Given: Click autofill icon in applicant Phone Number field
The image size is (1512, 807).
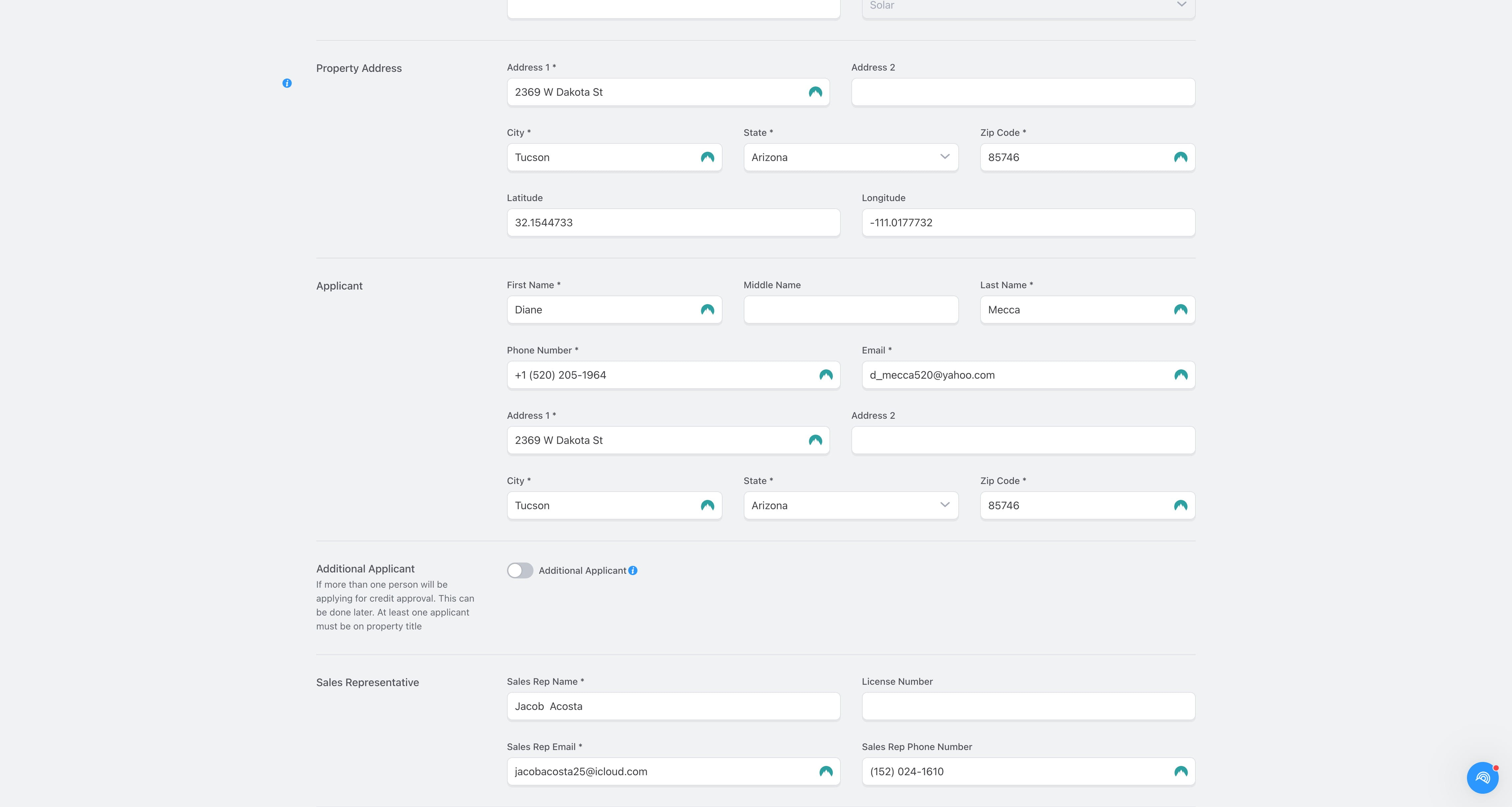Looking at the screenshot, I should click(826, 375).
